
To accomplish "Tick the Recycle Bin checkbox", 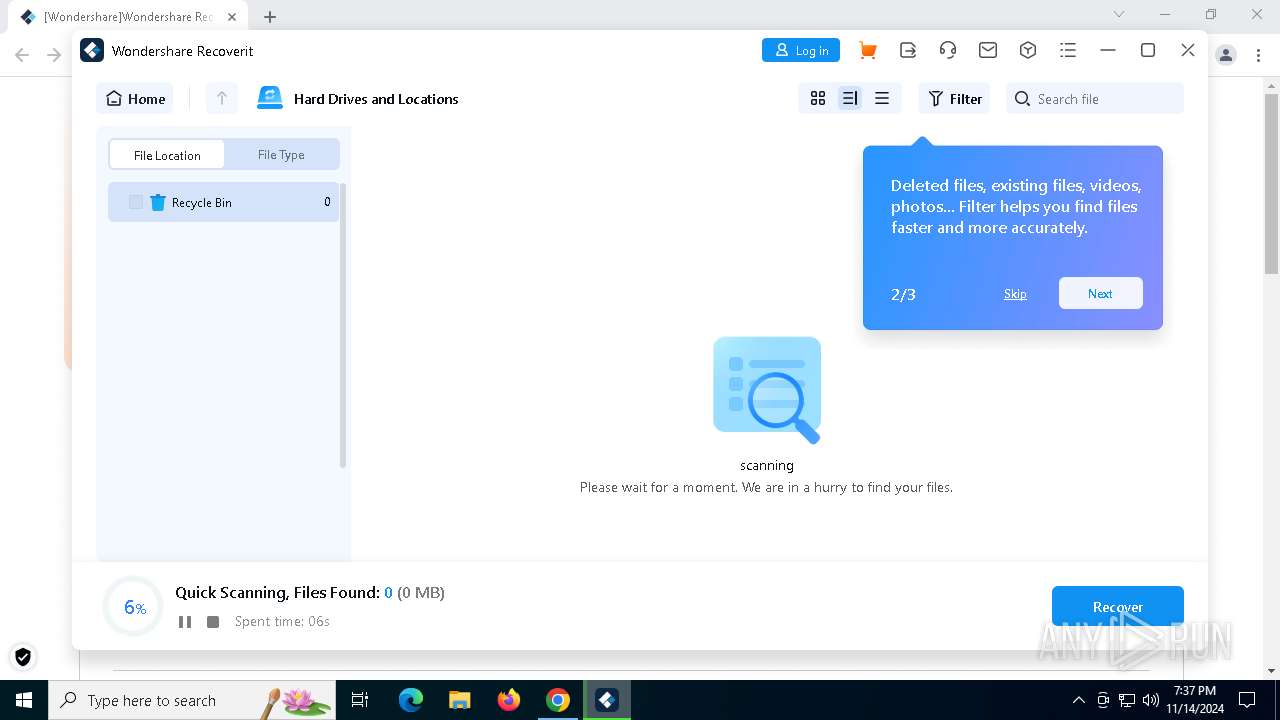I will 136,202.
